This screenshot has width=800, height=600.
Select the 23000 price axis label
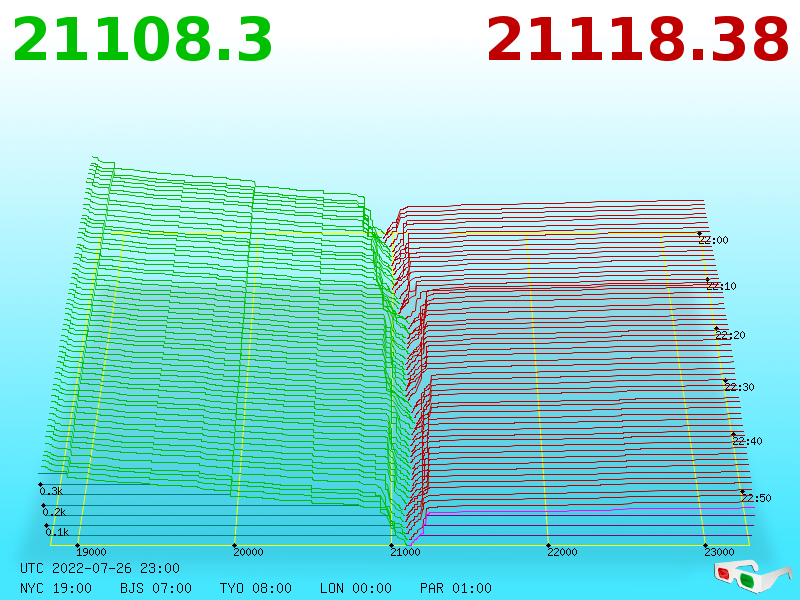[719, 552]
